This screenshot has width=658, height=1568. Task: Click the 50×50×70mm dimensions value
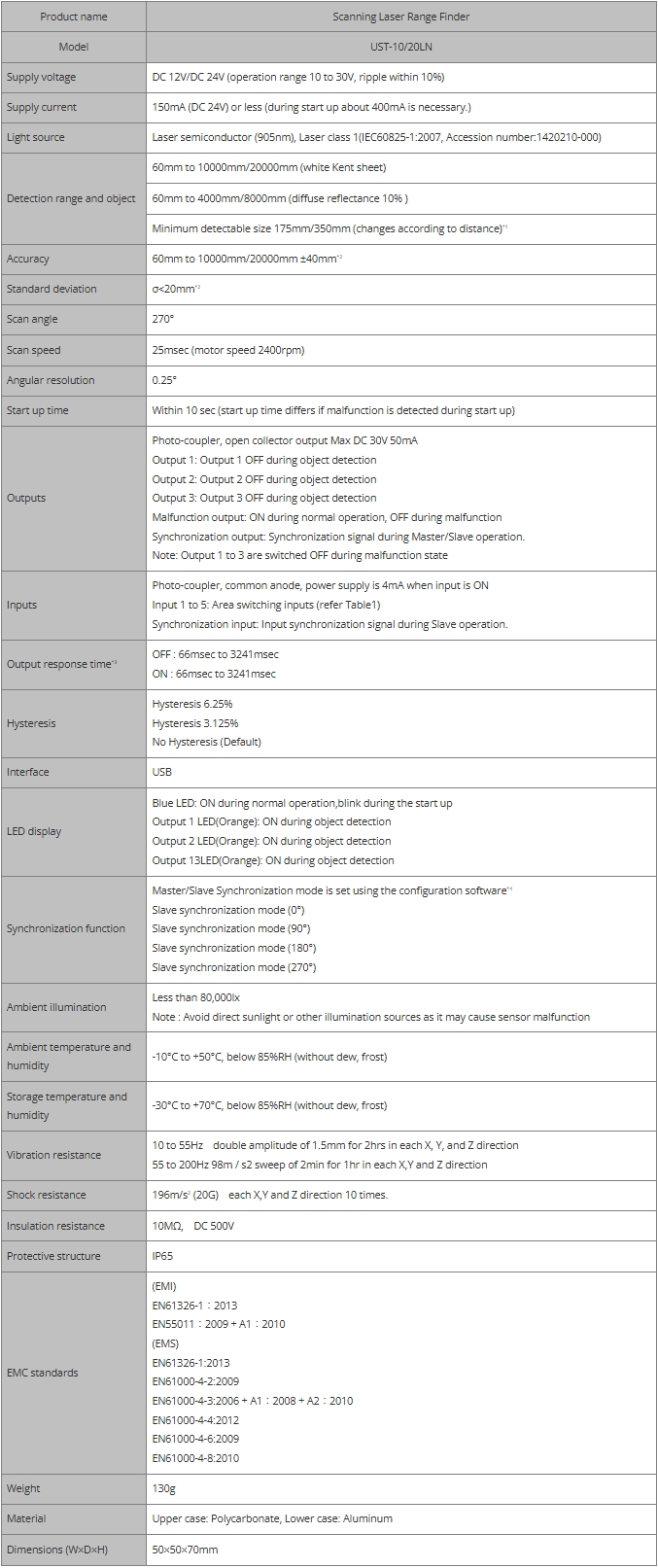(185, 1550)
